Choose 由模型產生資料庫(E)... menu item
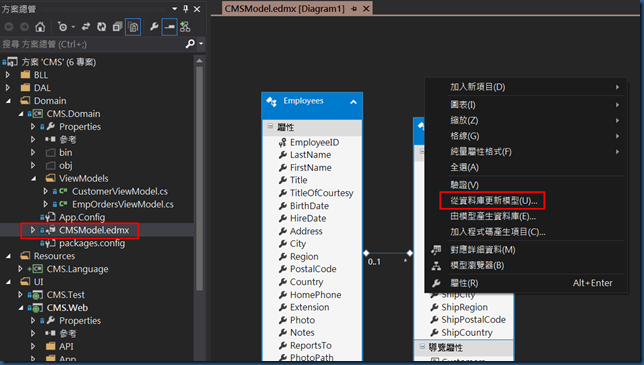The height and width of the screenshot is (365, 644). tap(526, 216)
